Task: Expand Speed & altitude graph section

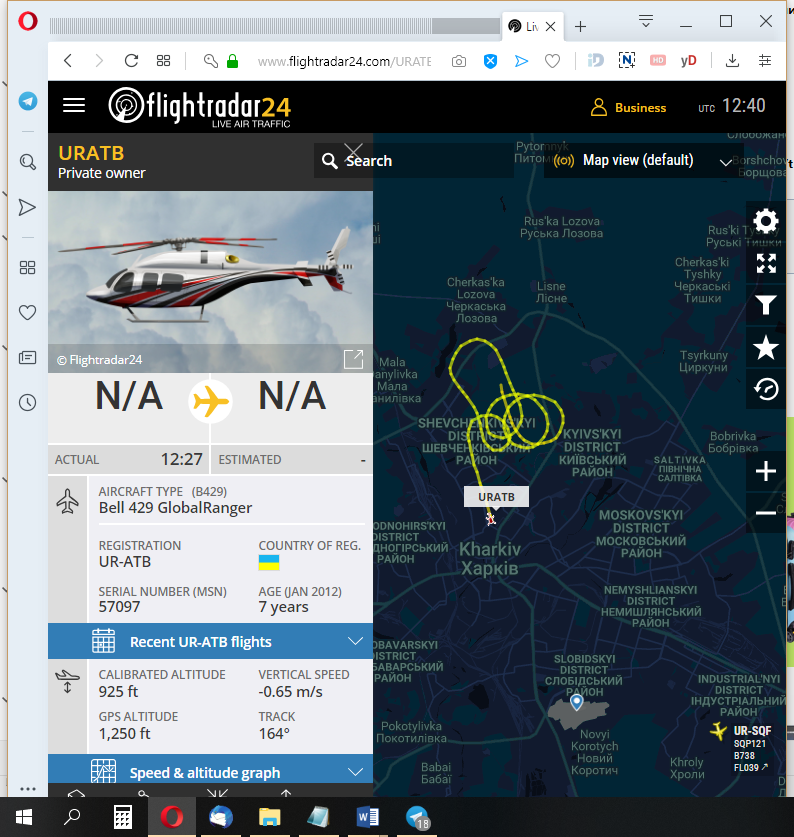Action: (210, 772)
